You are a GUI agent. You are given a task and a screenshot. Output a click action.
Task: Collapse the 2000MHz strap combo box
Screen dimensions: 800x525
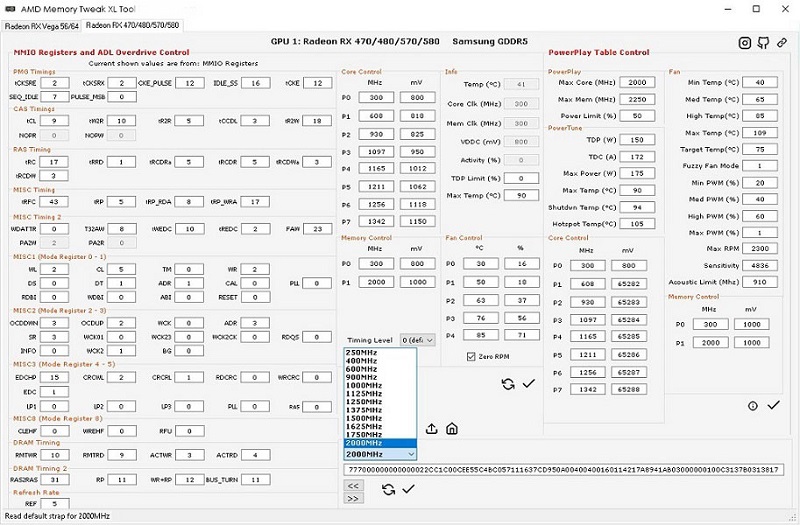(x=409, y=454)
